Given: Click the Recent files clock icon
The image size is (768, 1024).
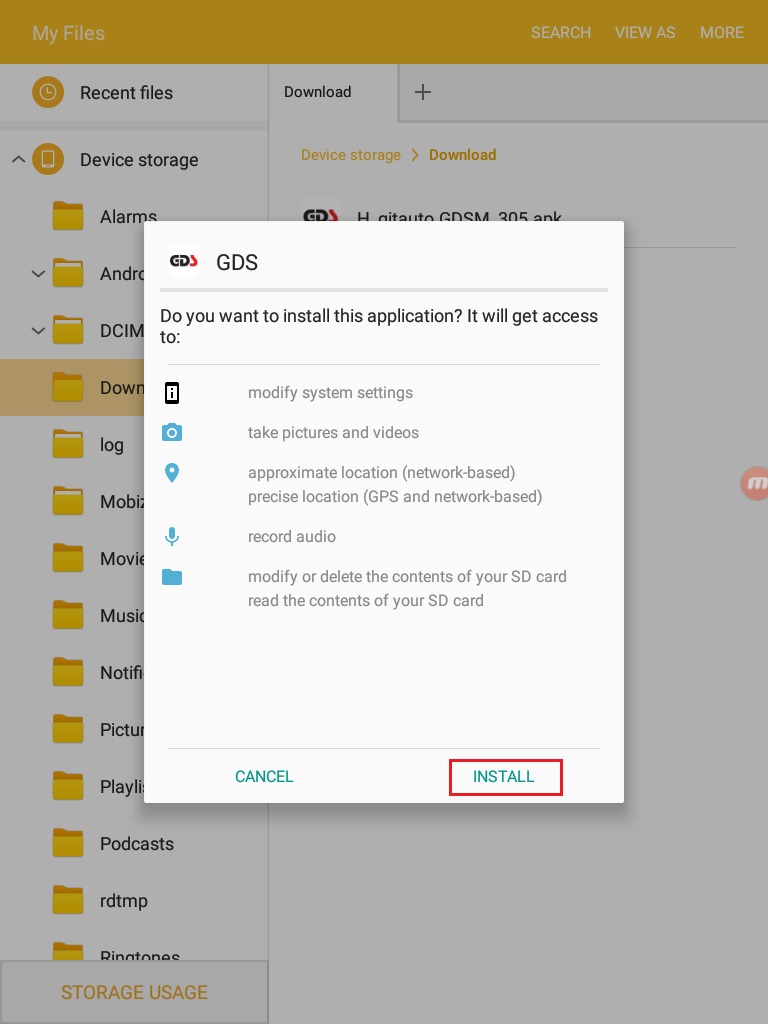Looking at the screenshot, I should (48, 92).
